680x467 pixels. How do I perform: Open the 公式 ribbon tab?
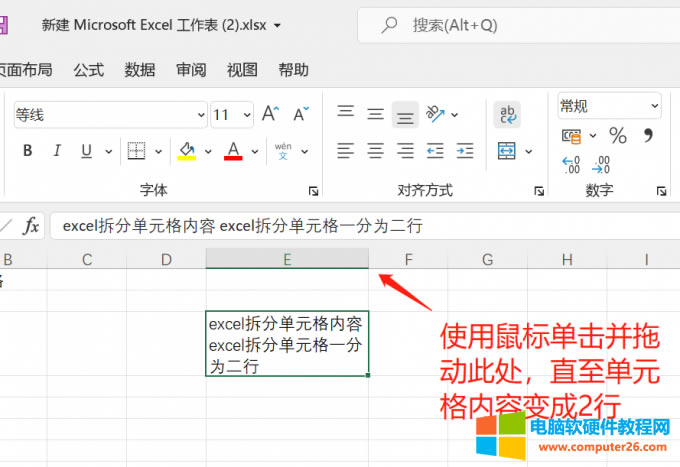[x=88, y=69]
